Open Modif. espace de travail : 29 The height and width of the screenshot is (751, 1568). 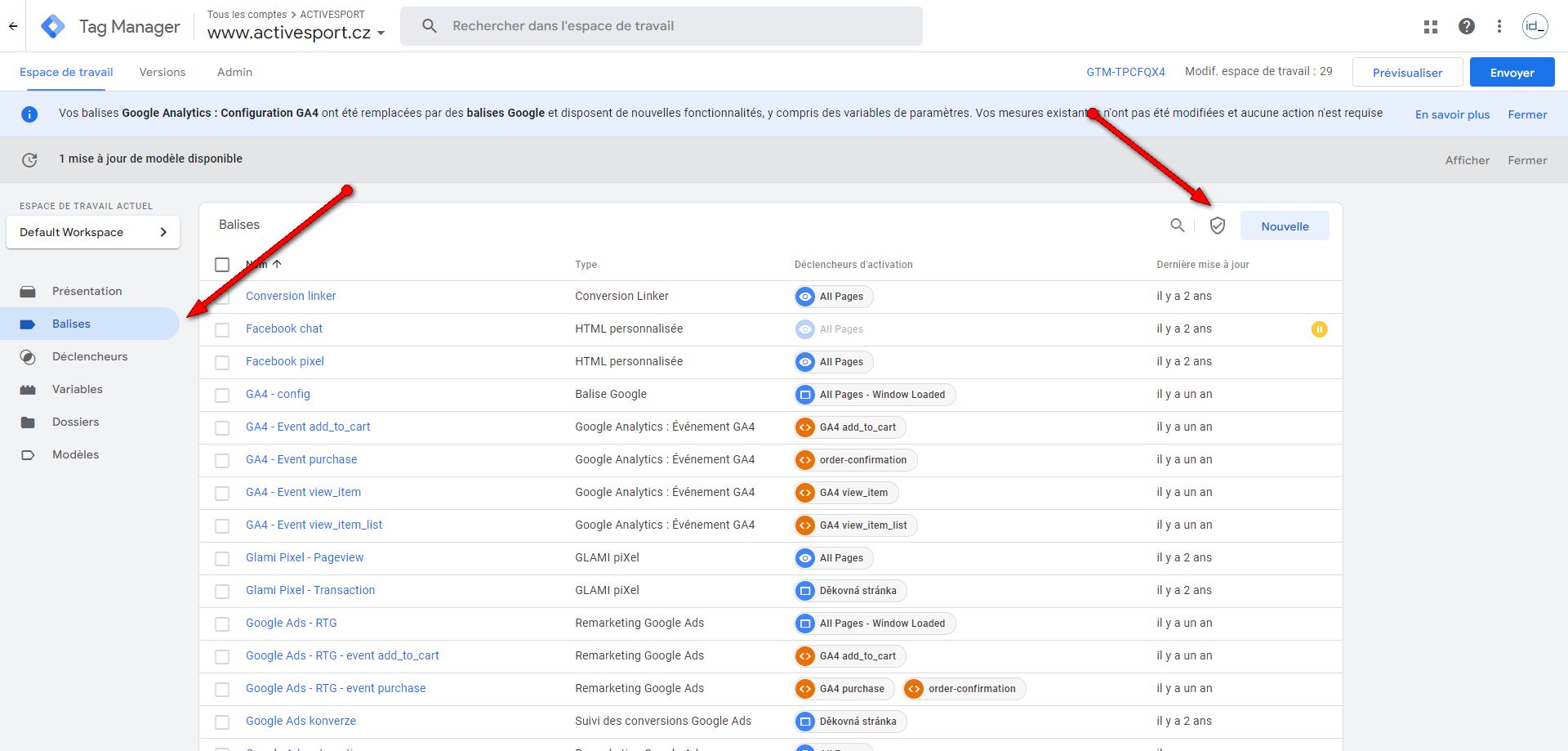click(1258, 71)
